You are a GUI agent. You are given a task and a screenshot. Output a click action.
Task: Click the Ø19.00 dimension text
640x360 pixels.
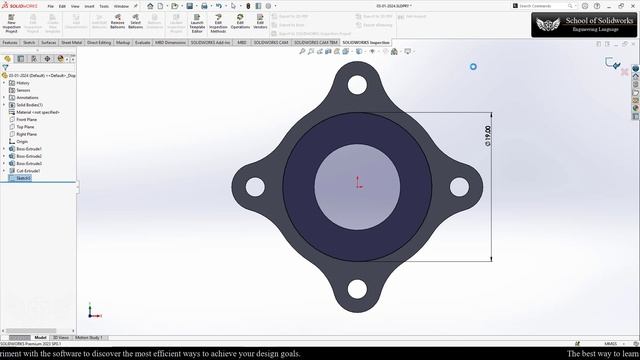pos(487,136)
